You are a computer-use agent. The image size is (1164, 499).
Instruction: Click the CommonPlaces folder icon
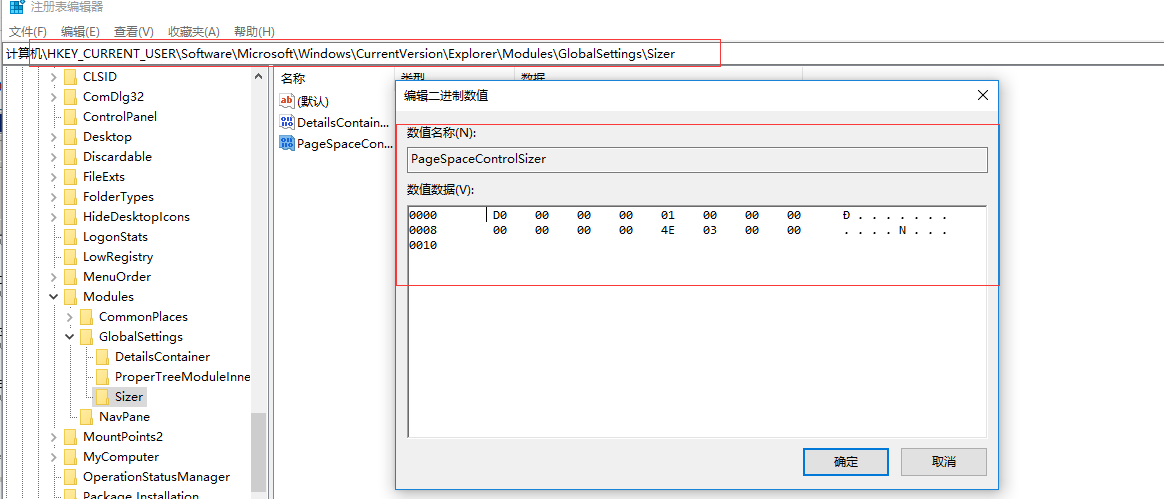[87, 317]
